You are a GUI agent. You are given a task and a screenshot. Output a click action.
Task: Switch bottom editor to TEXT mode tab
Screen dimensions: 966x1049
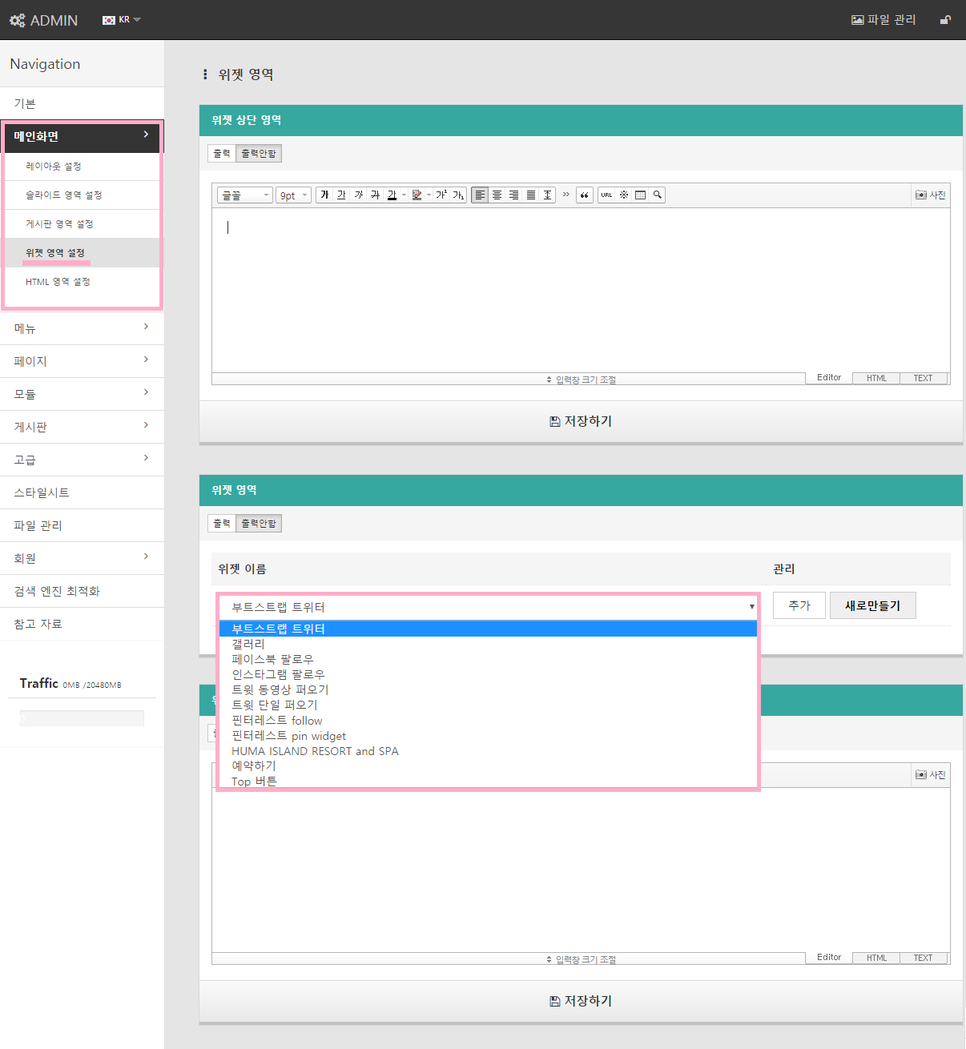point(923,957)
